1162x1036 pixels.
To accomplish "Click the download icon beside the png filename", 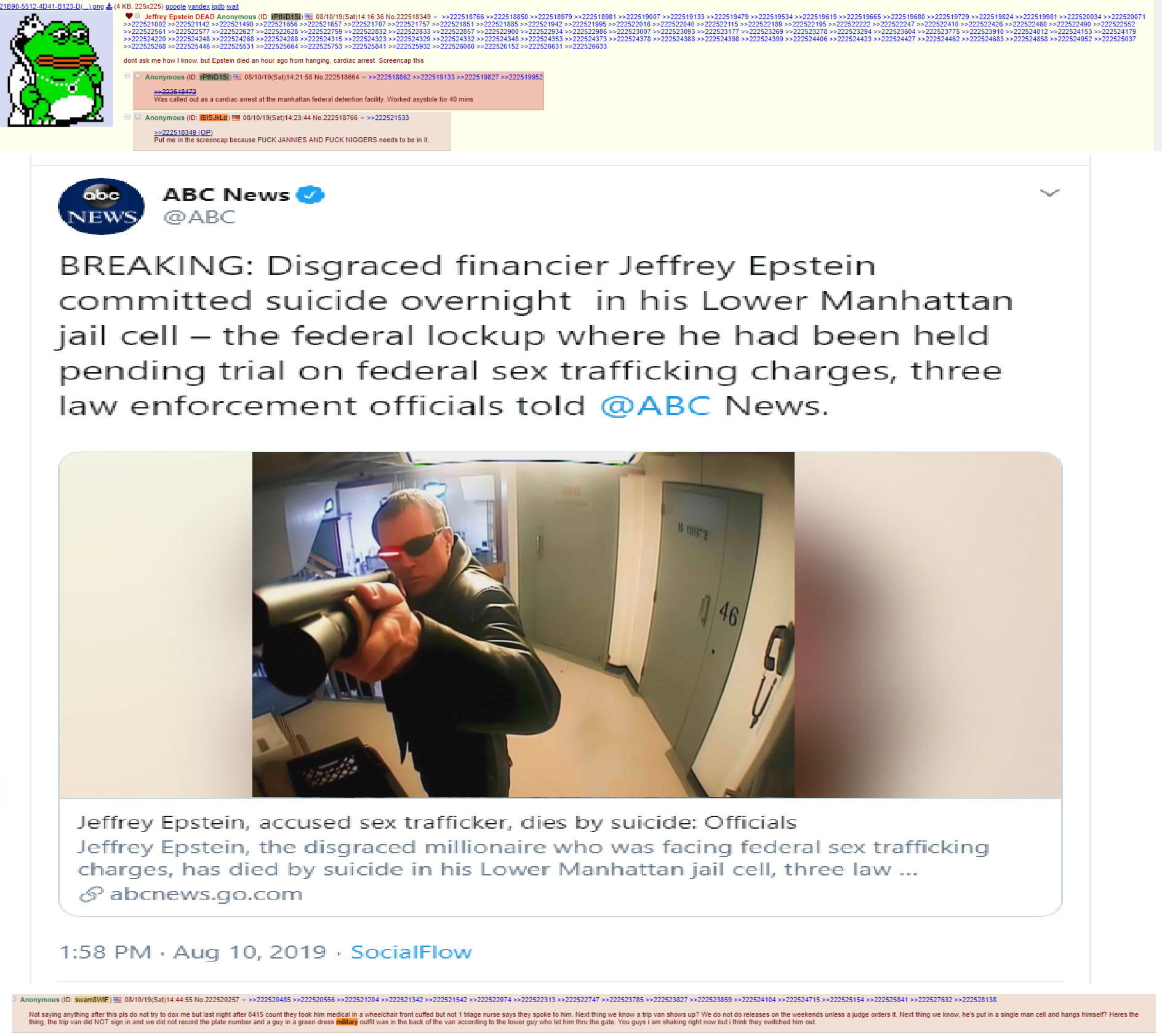I will (x=109, y=7).
